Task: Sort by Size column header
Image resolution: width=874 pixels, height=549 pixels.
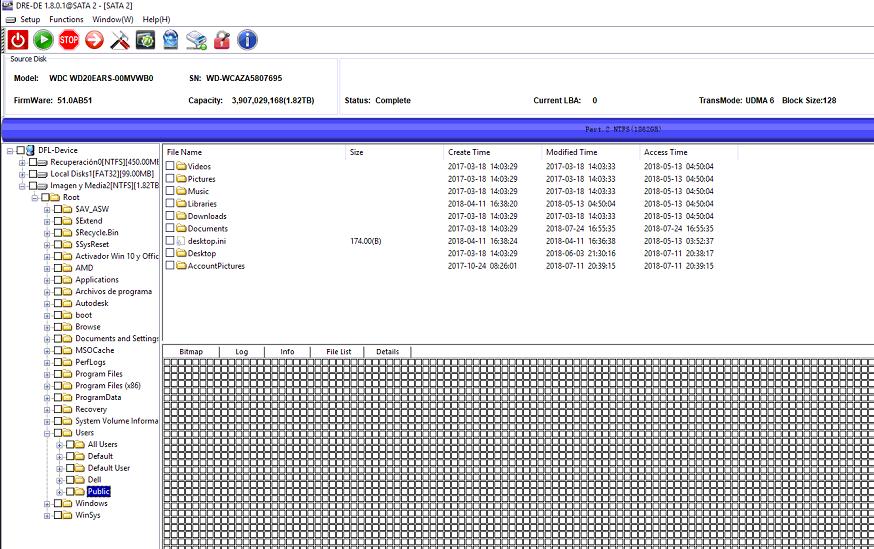Action: pos(395,152)
